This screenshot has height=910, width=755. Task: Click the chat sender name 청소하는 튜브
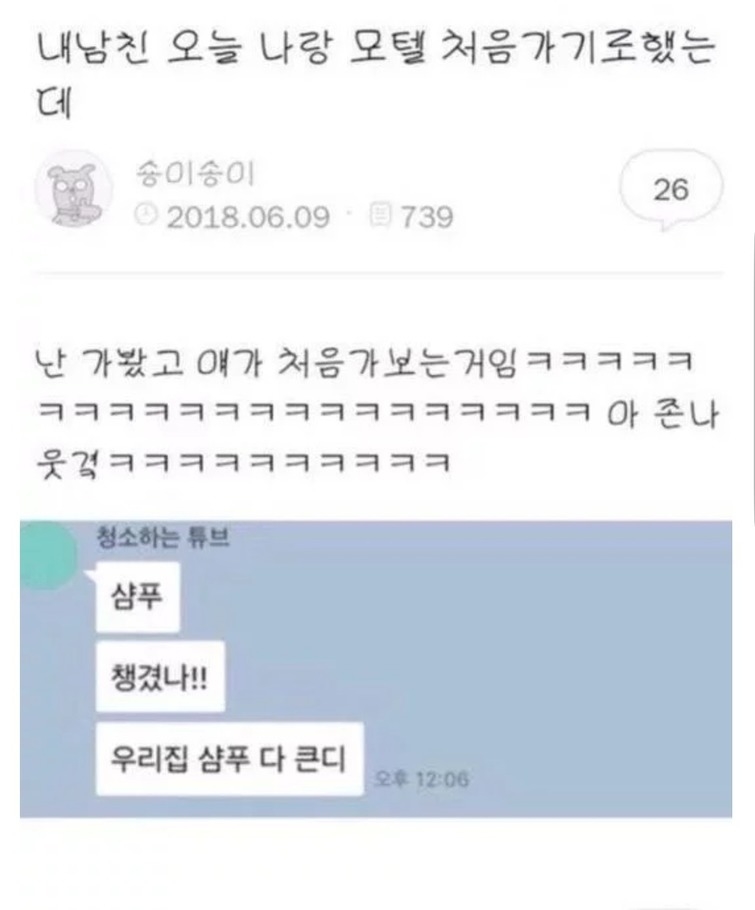pyautogui.click(x=162, y=537)
